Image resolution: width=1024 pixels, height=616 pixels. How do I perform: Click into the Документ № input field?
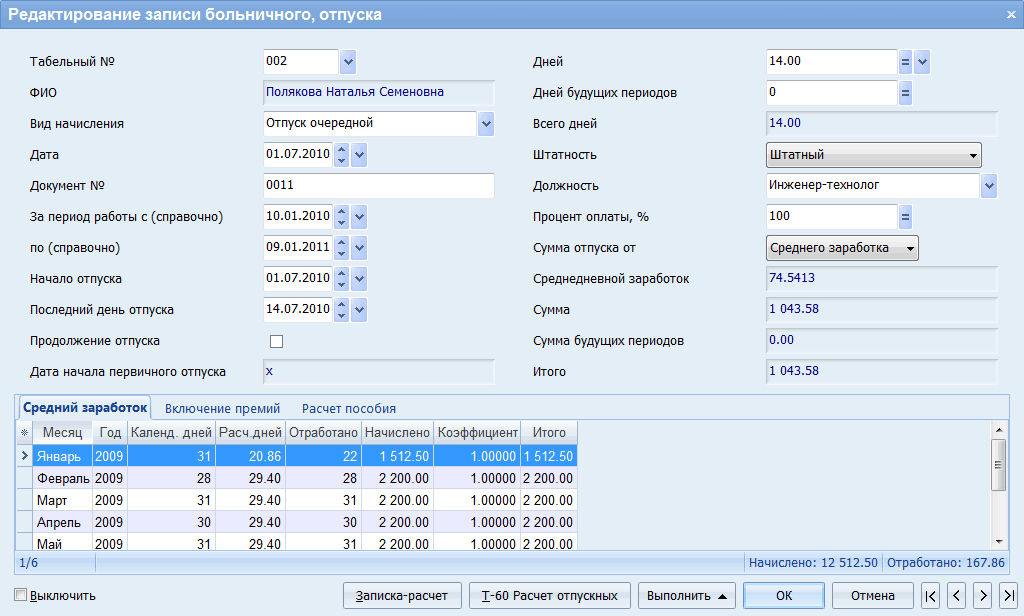click(378, 186)
